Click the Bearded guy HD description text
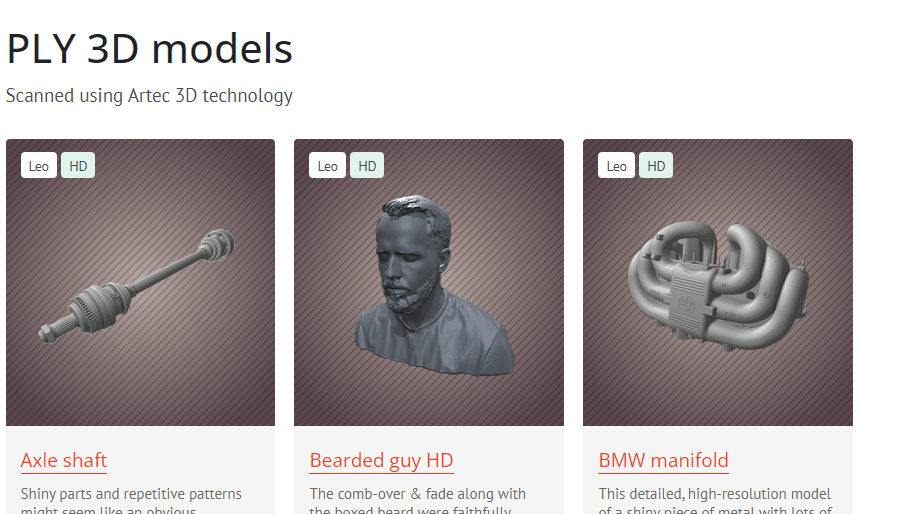901x514 pixels. point(418,500)
